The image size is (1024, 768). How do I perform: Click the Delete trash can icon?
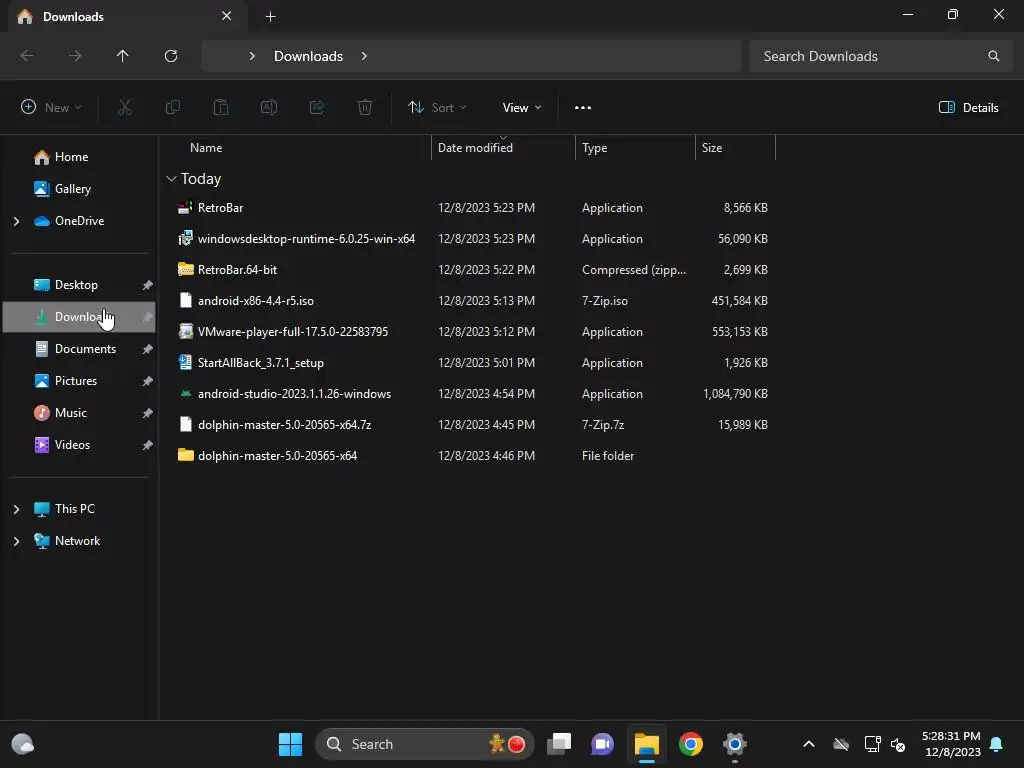coord(365,107)
